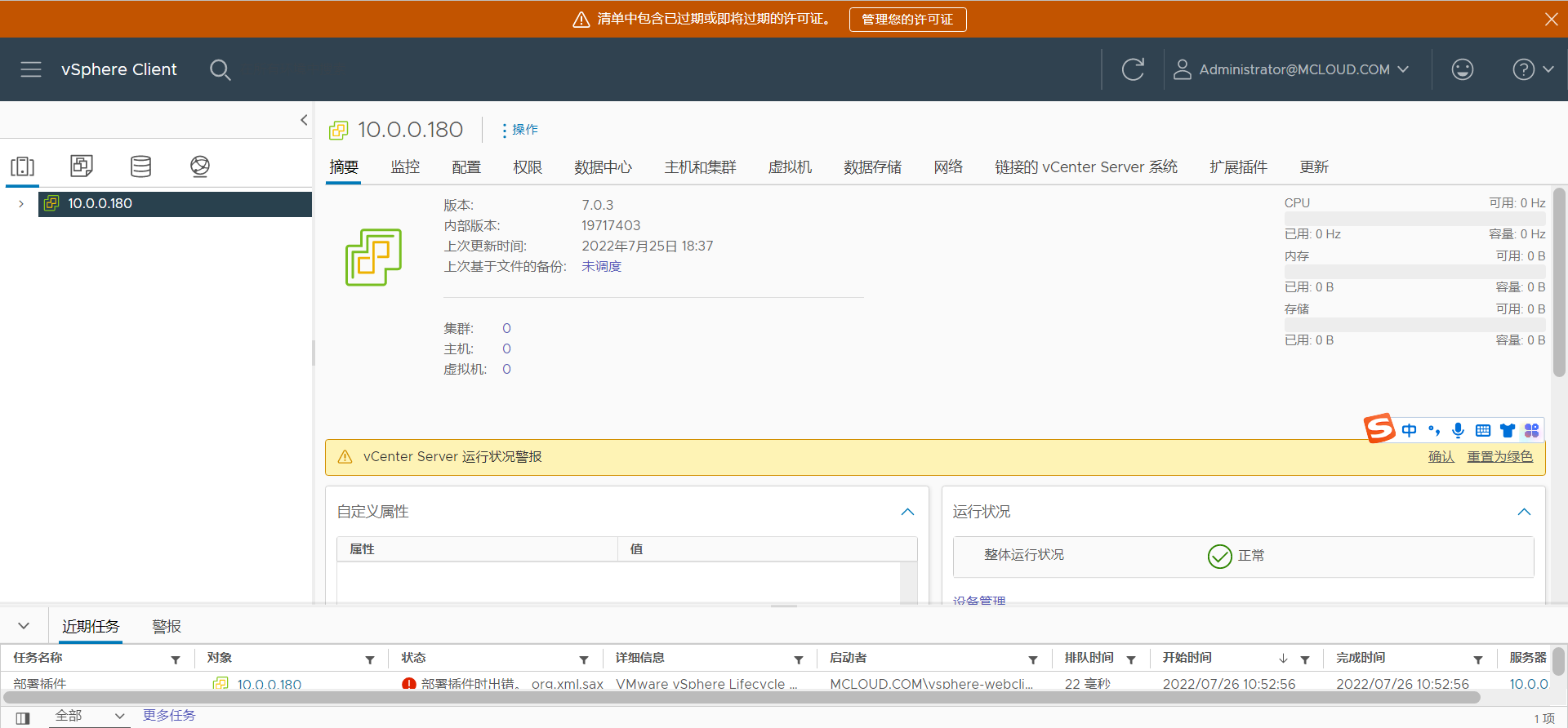
Task: Switch to Storage inventory view
Action: 141,166
